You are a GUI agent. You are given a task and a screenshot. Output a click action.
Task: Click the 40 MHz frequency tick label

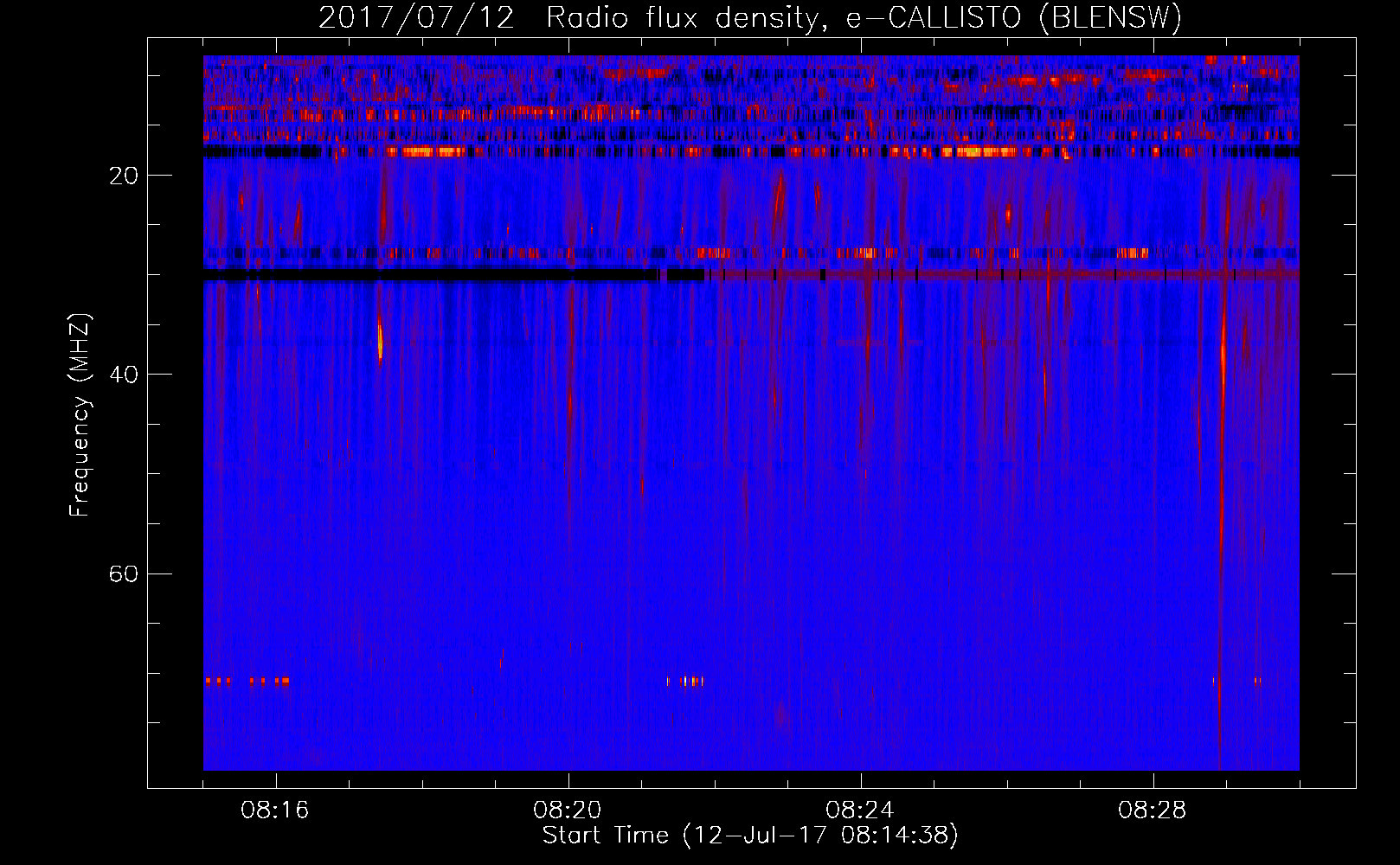123,375
